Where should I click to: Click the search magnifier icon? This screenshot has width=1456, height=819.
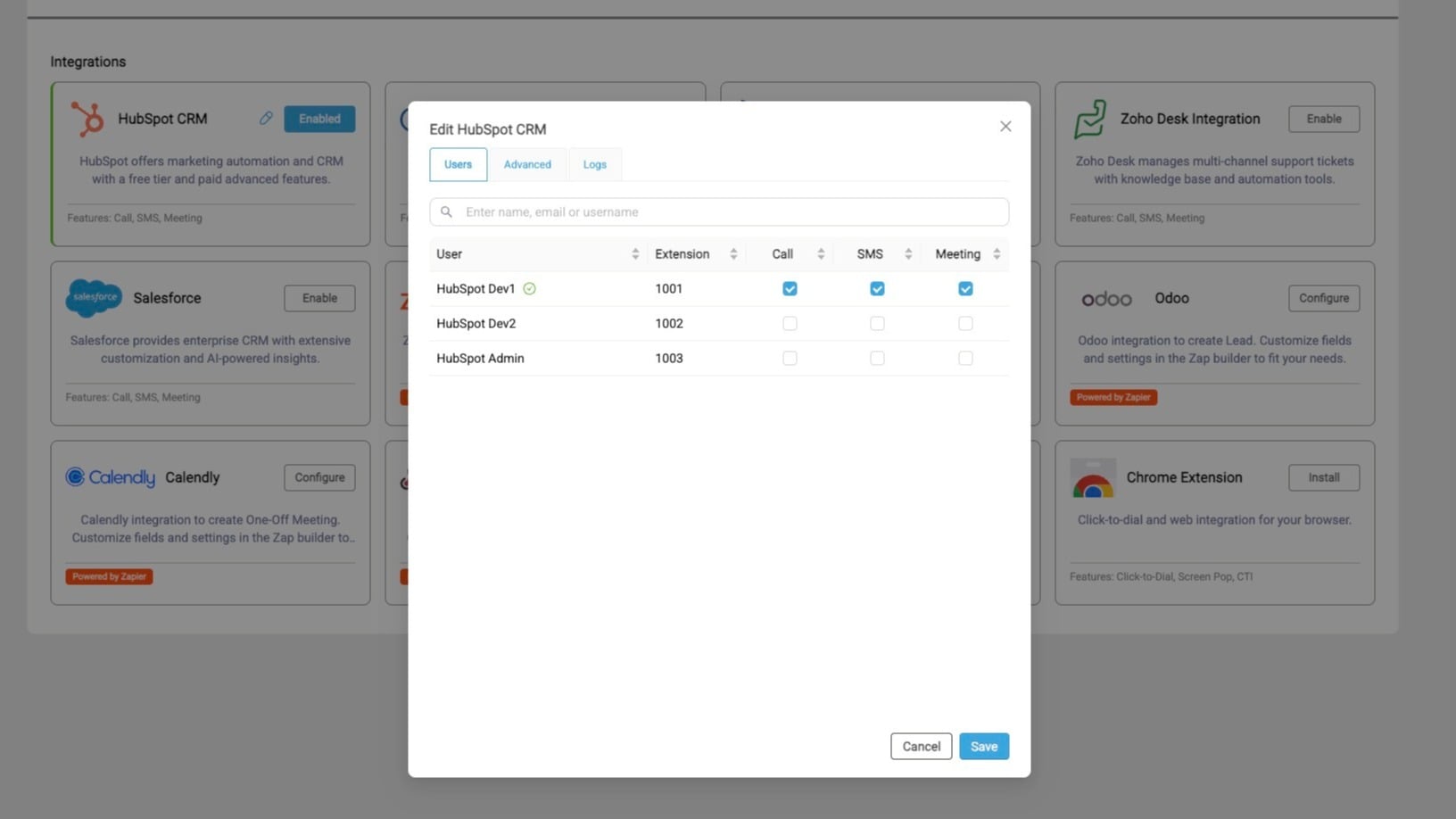click(446, 212)
